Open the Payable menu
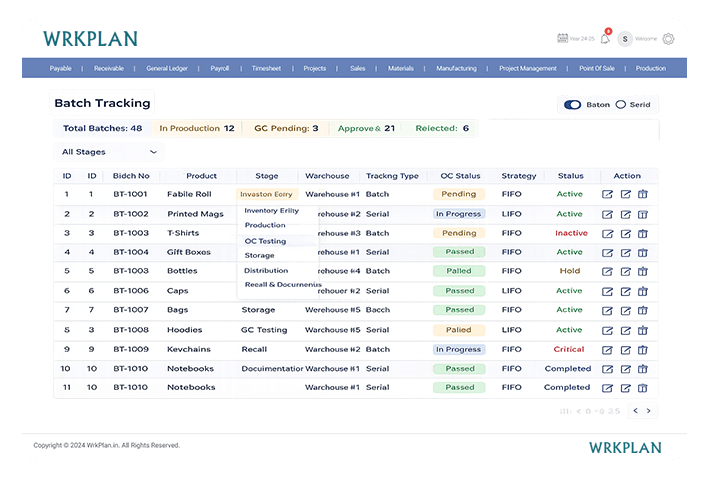Screen dimensions: 708x477 61,68
